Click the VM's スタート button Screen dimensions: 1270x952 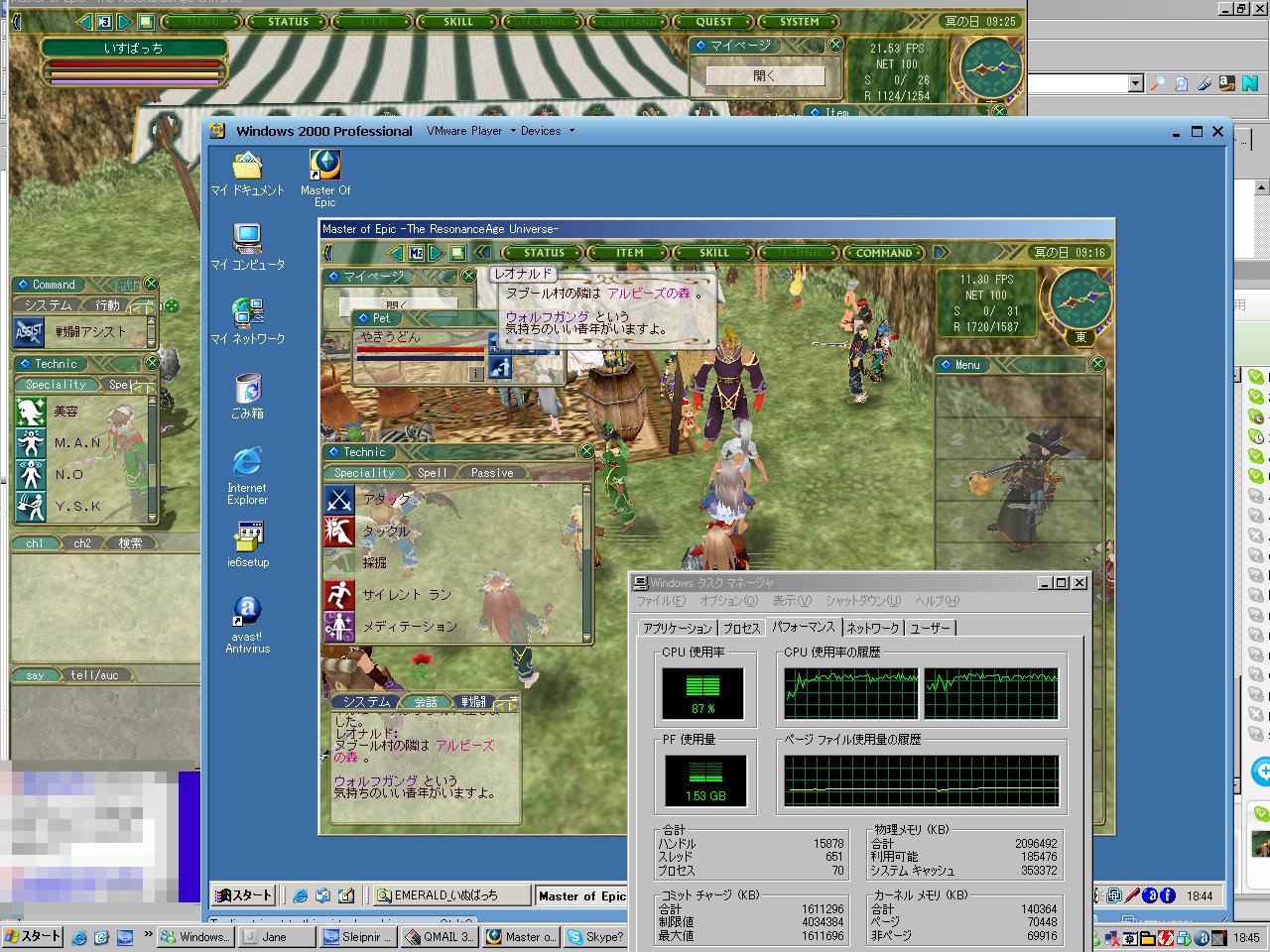coord(244,895)
